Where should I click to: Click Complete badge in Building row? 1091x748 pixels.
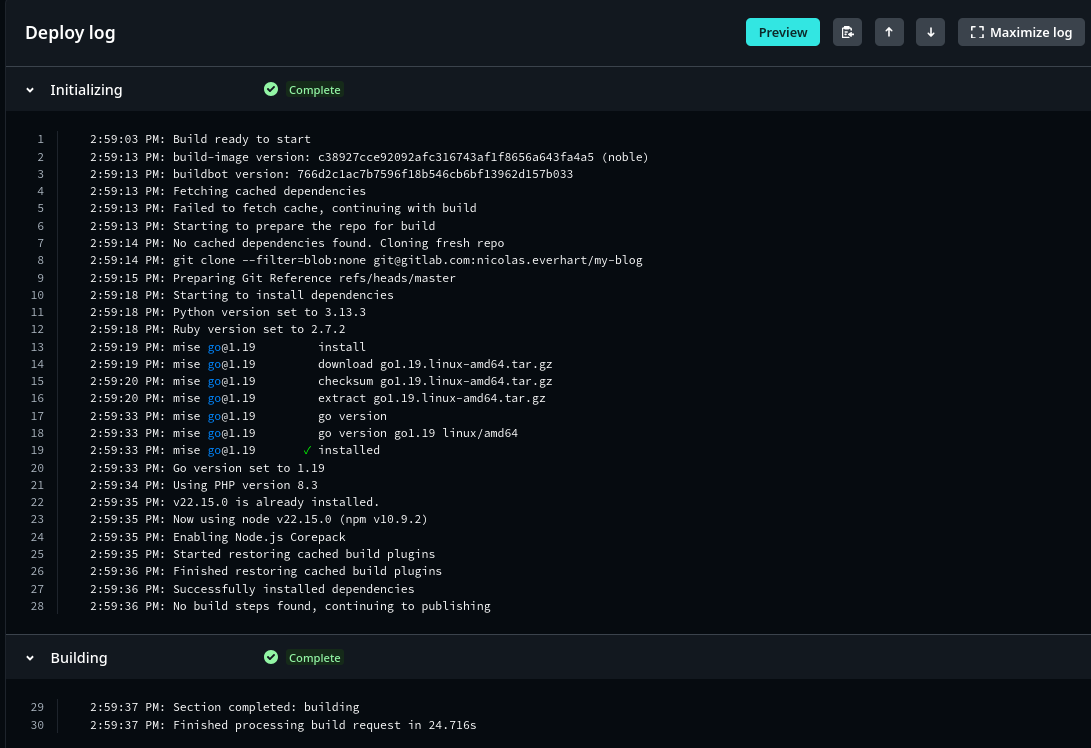314,658
